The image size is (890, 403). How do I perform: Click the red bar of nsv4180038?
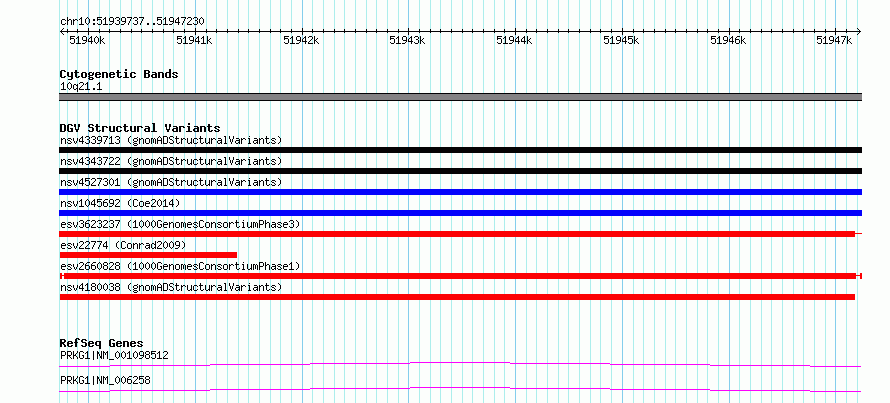(x=457, y=297)
